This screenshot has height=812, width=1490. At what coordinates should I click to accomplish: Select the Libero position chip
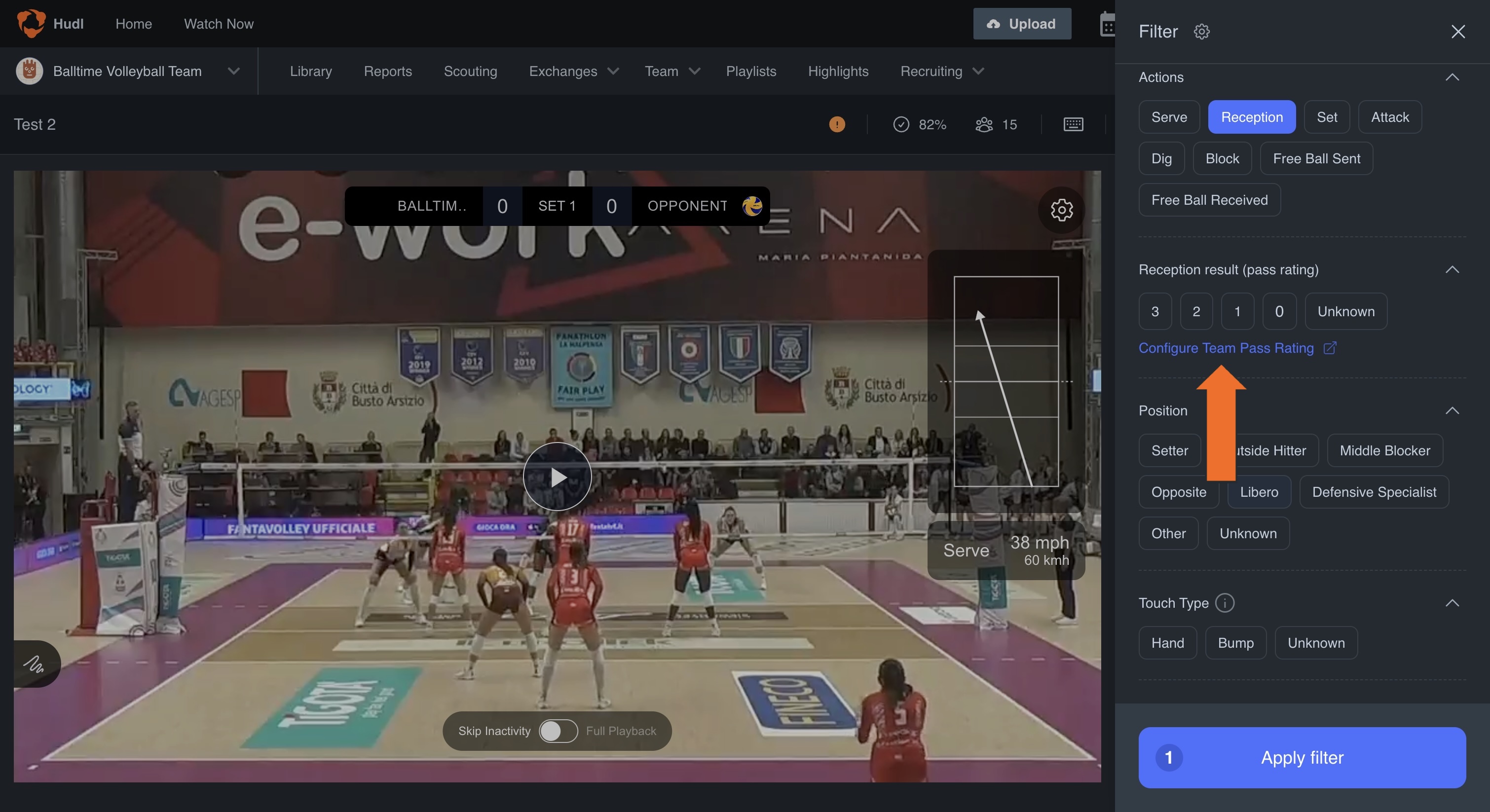tap(1259, 492)
